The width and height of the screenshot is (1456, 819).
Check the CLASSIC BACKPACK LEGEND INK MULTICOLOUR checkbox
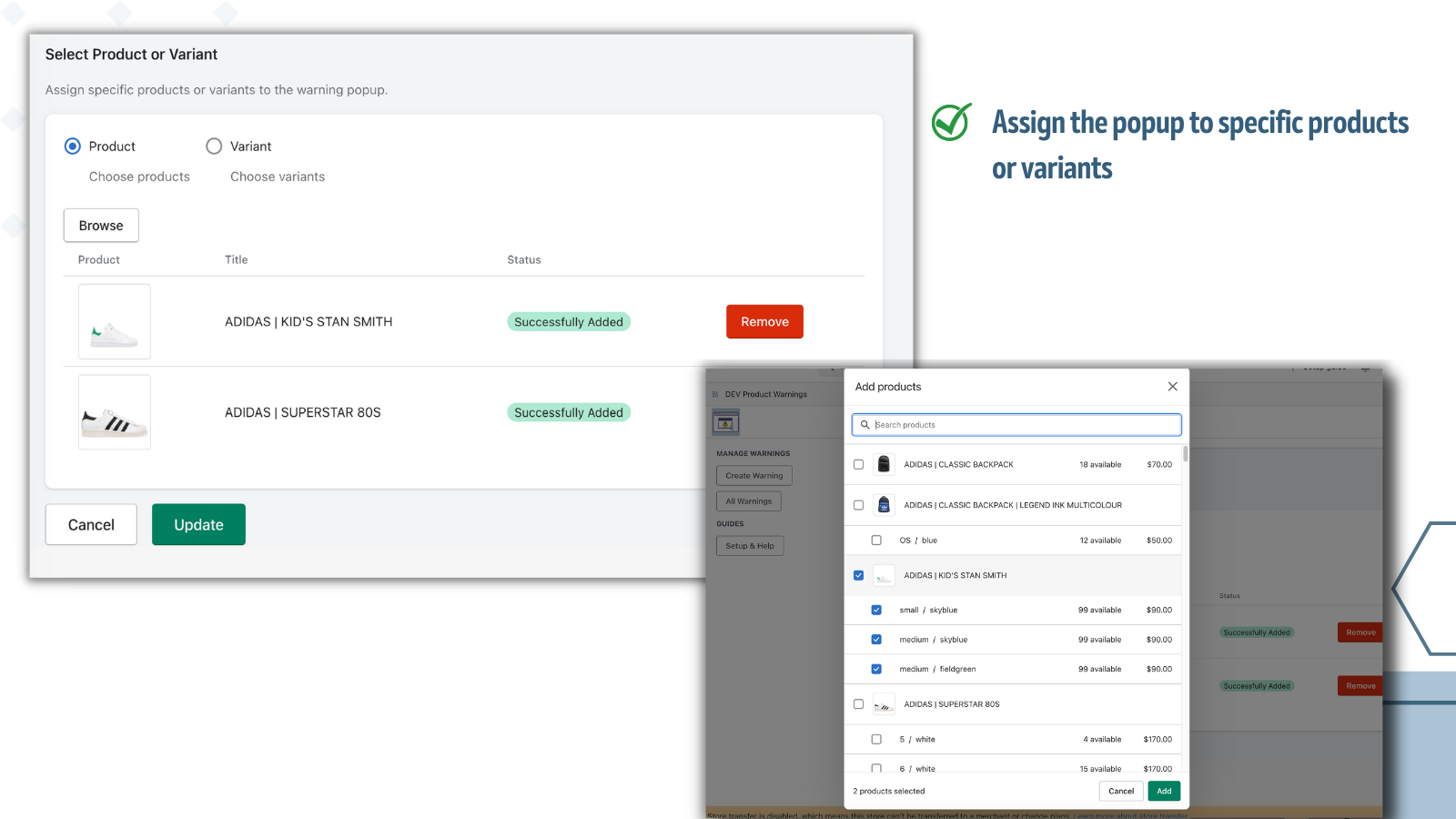858,505
